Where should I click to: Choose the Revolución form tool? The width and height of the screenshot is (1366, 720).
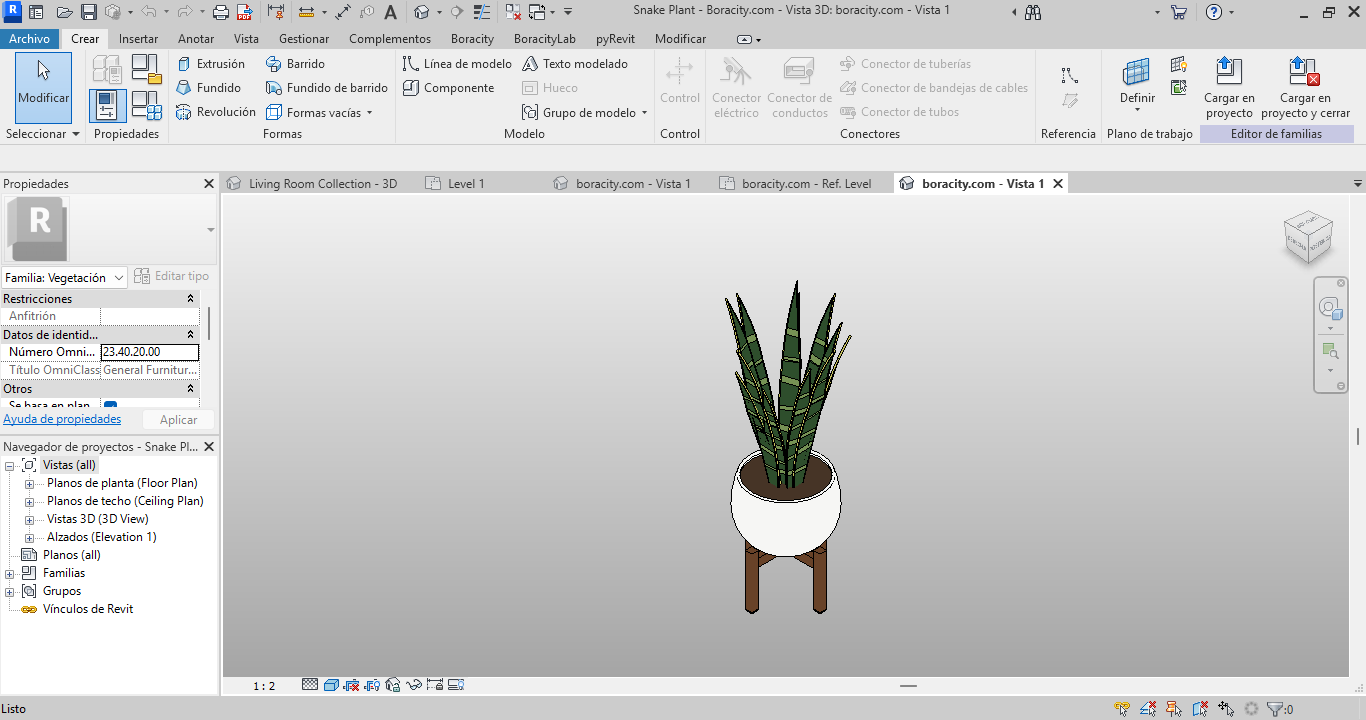[x=216, y=112]
